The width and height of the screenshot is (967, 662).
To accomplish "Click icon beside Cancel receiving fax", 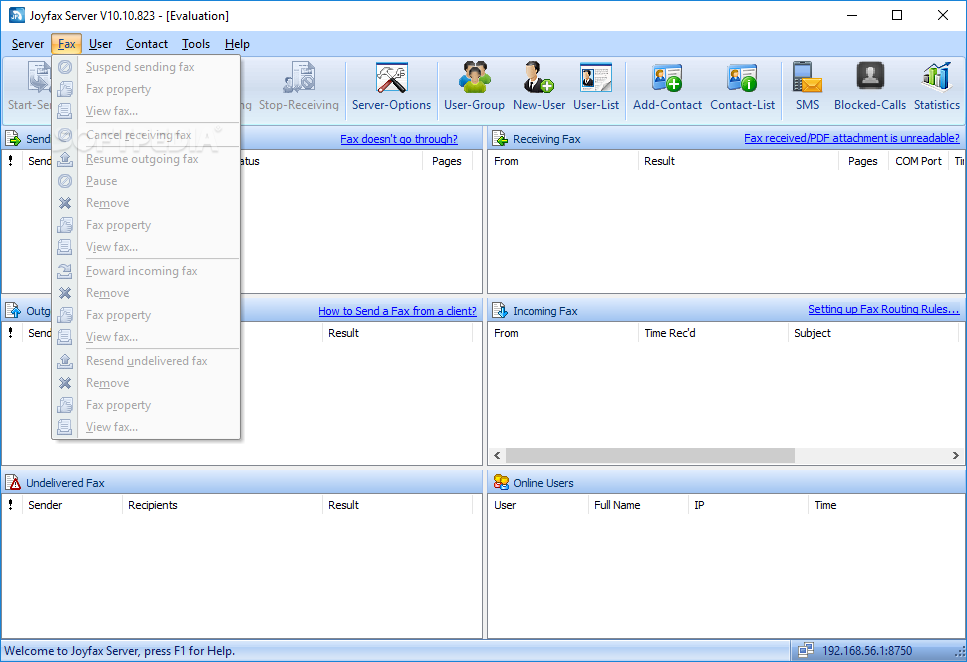I will (65, 134).
